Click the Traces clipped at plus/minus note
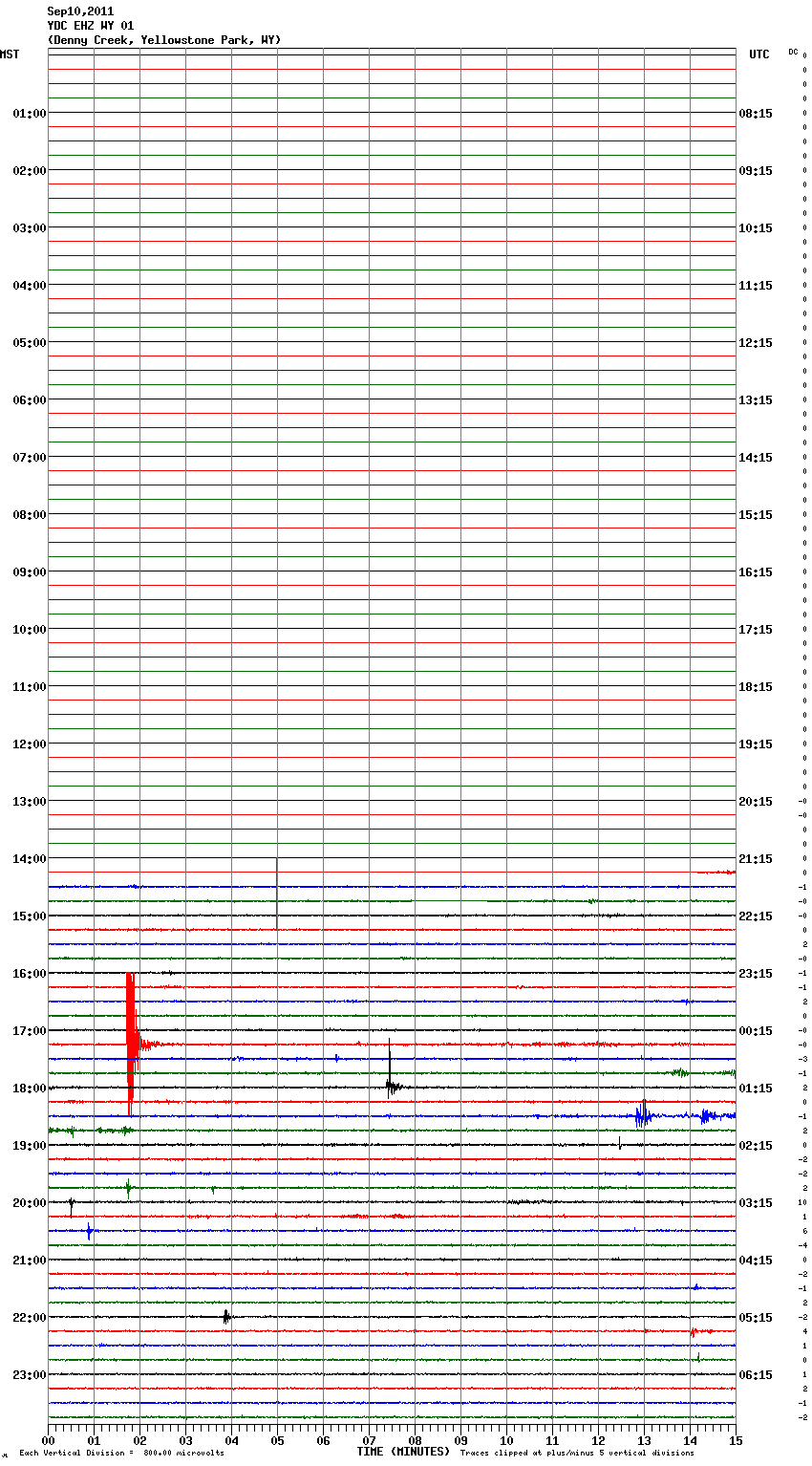This screenshot has width=812, height=1466. [x=577, y=1454]
